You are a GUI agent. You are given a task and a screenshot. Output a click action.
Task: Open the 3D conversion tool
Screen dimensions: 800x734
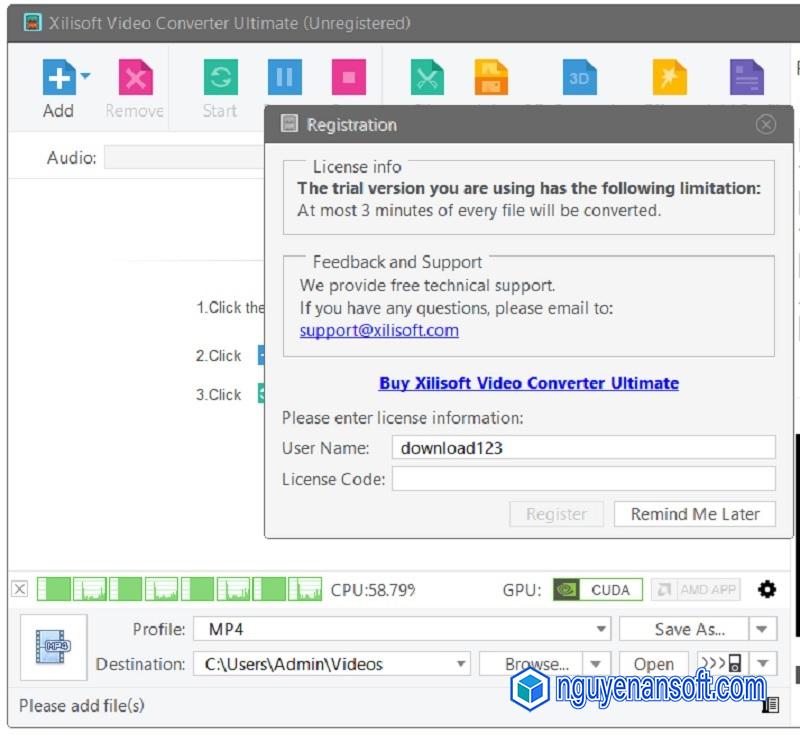(580, 77)
